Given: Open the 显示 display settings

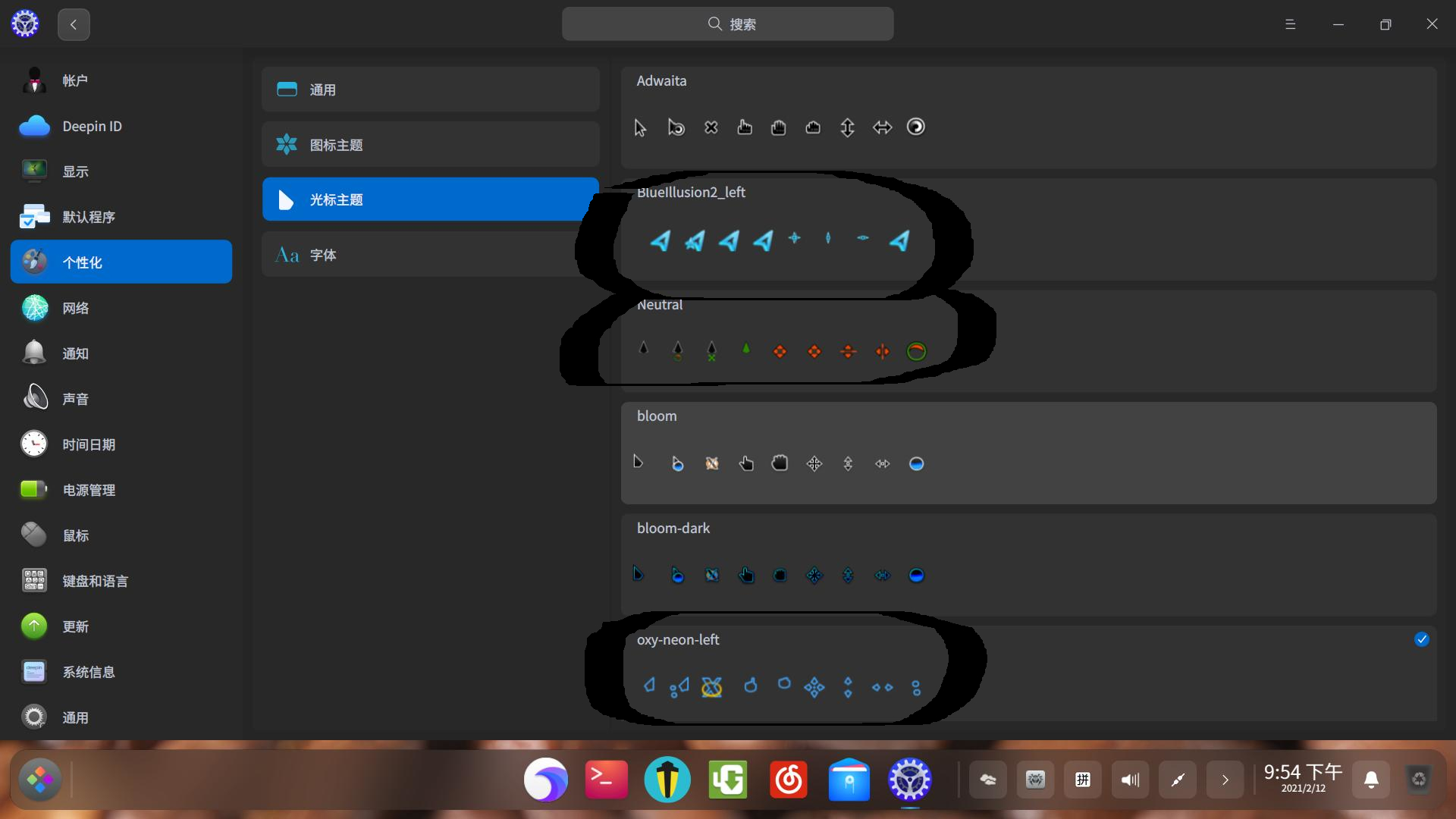Looking at the screenshot, I should pyautogui.click(x=75, y=171).
